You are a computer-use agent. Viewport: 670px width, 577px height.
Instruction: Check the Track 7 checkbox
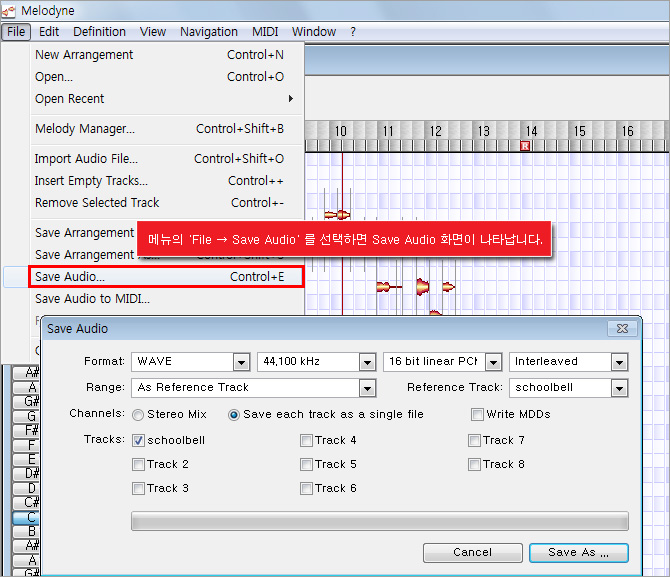(x=474, y=440)
